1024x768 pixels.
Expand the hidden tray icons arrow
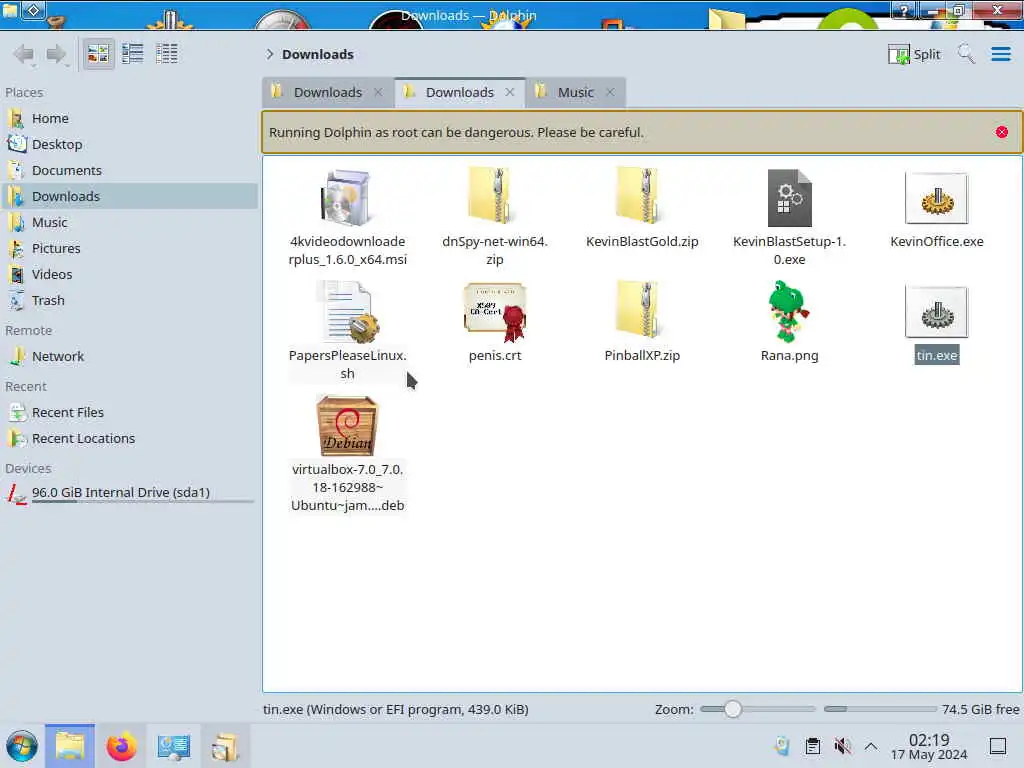[871, 746]
